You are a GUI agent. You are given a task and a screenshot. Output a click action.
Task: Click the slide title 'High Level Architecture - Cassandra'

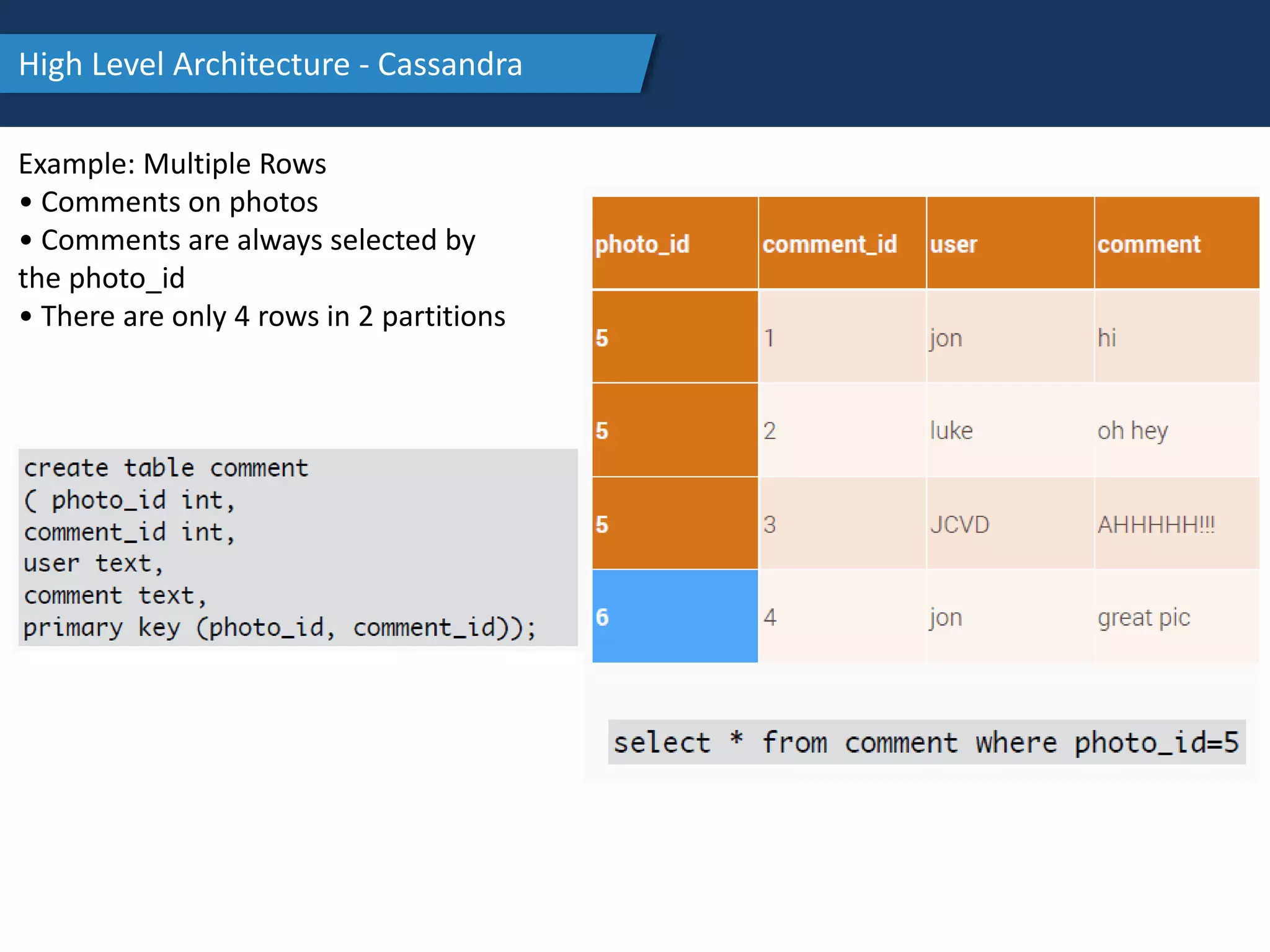click(x=270, y=64)
